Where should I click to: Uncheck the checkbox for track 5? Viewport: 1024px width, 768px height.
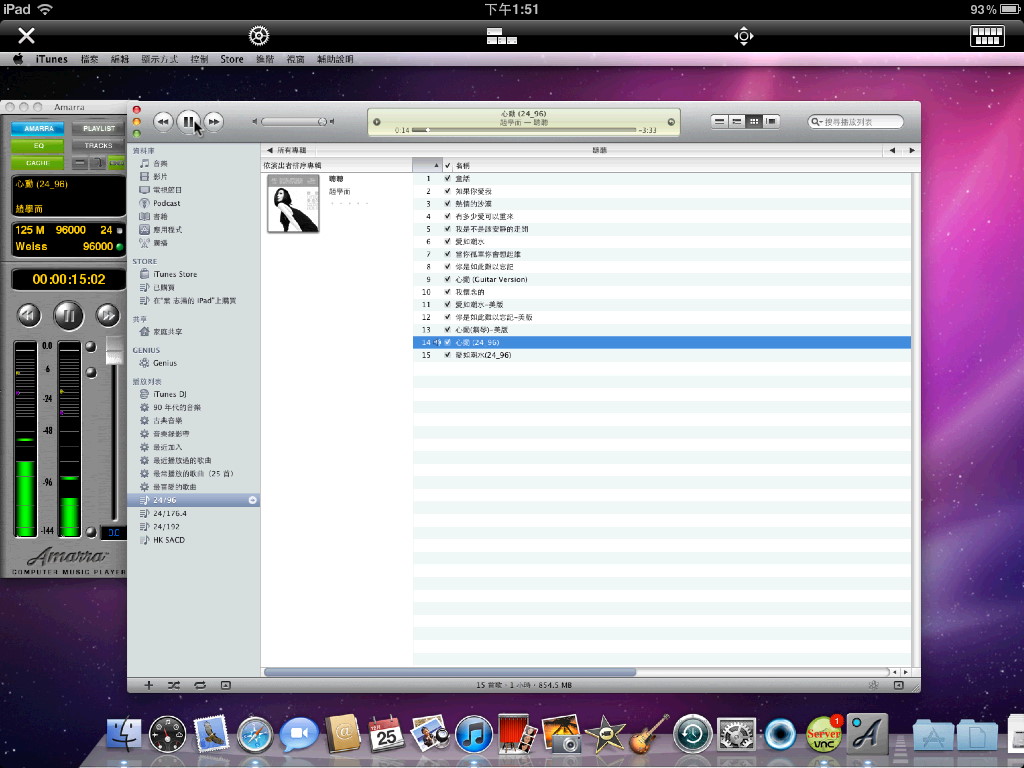[447, 229]
